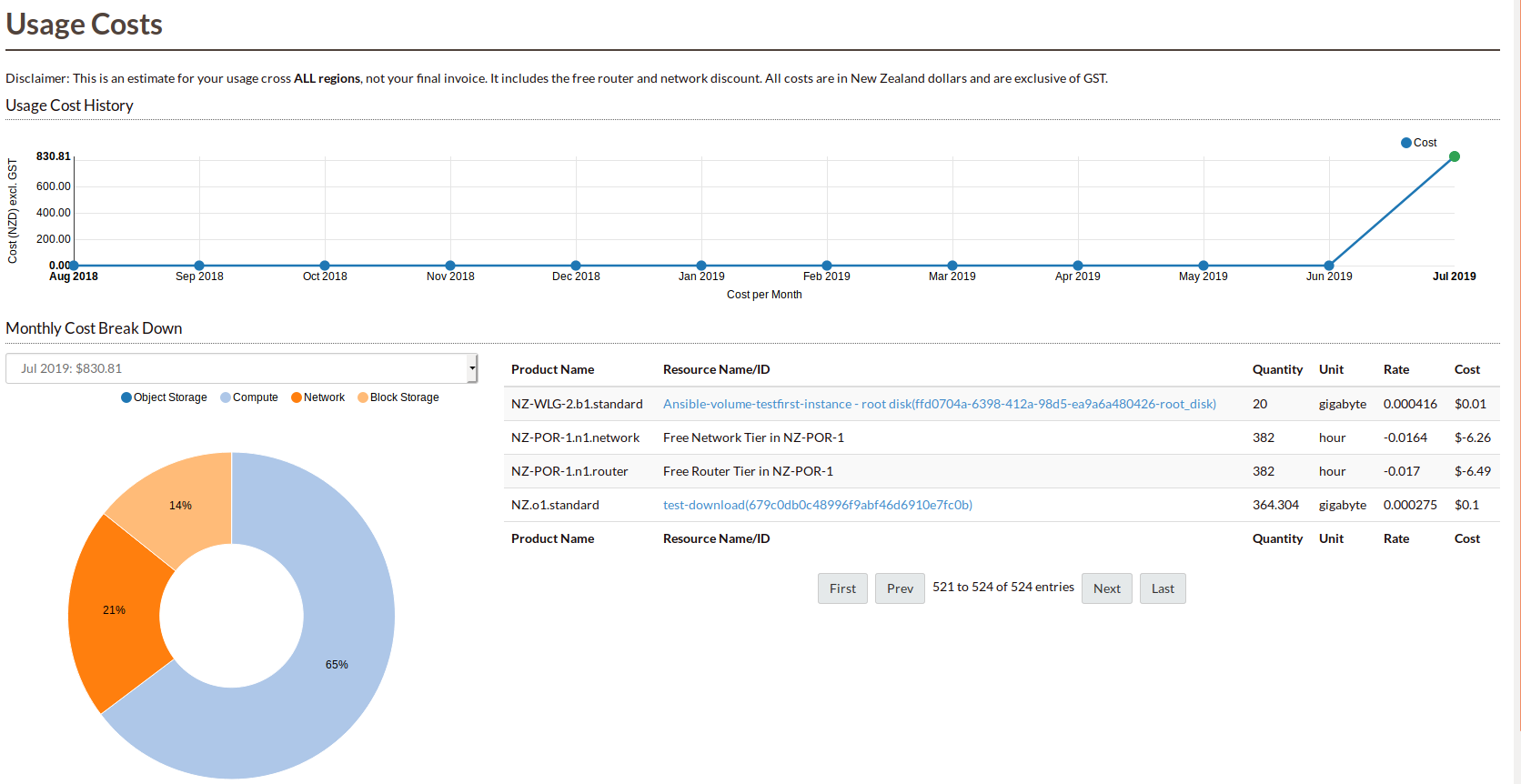Sort table by Cost column header
Viewport: 1521px width, 784px height.
[x=1466, y=369]
